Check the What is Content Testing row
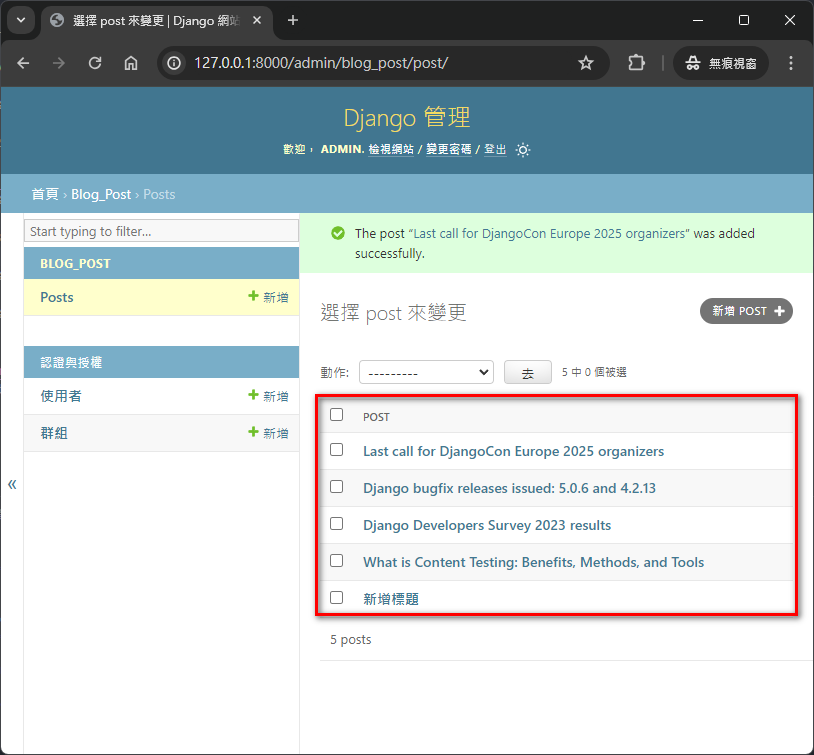Image resolution: width=814 pixels, height=755 pixels. pos(336,561)
